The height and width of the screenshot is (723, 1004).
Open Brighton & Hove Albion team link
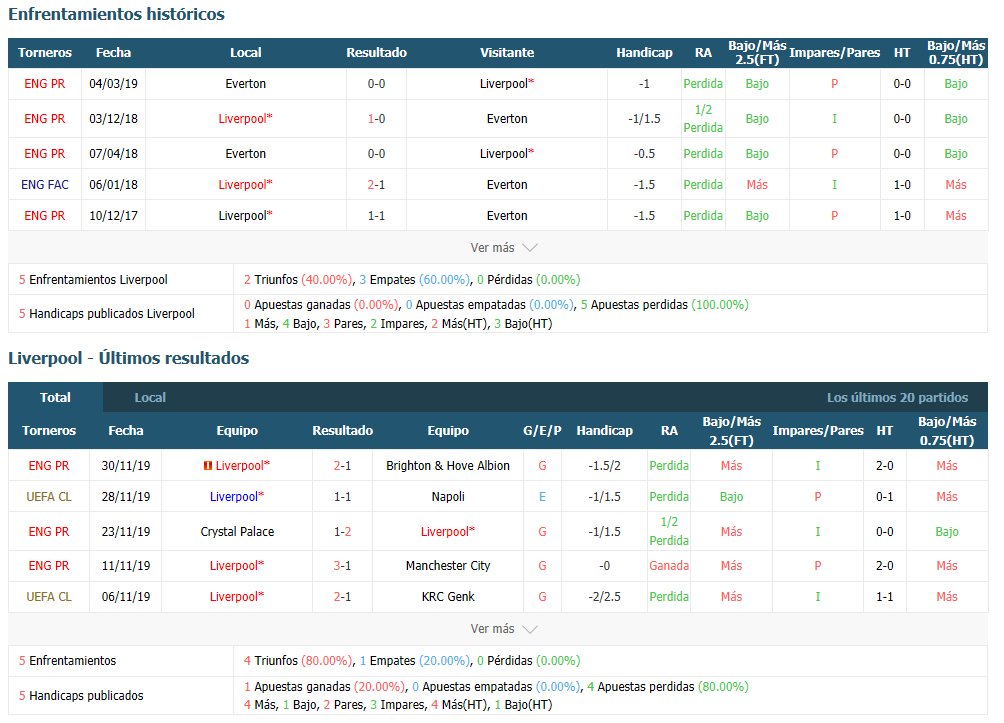(x=448, y=466)
